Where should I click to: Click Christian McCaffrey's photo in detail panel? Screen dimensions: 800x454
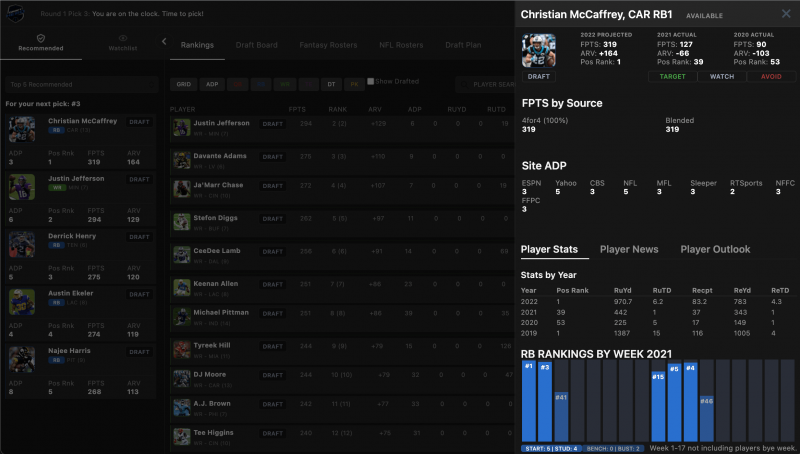click(x=538, y=51)
